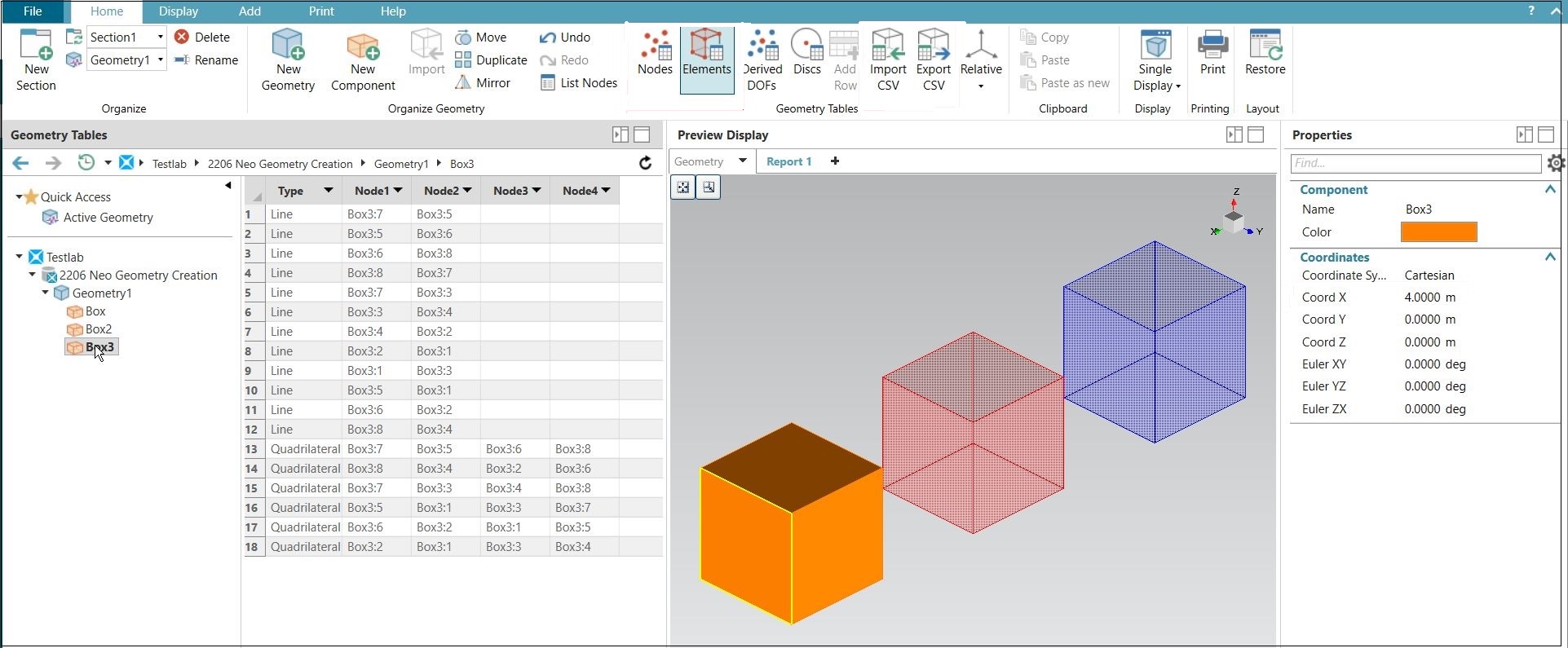The height and width of the screenshot is (648, 1568).
Task: Click Import CSV
Action: point(888,60)
